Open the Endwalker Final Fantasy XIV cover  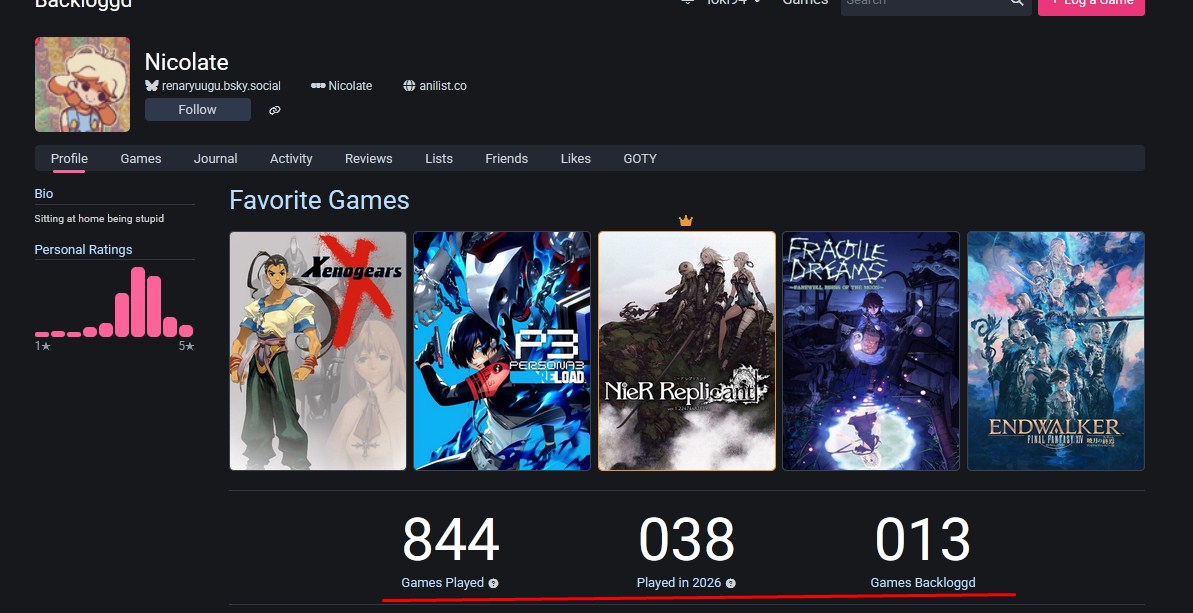[1056, 351]
